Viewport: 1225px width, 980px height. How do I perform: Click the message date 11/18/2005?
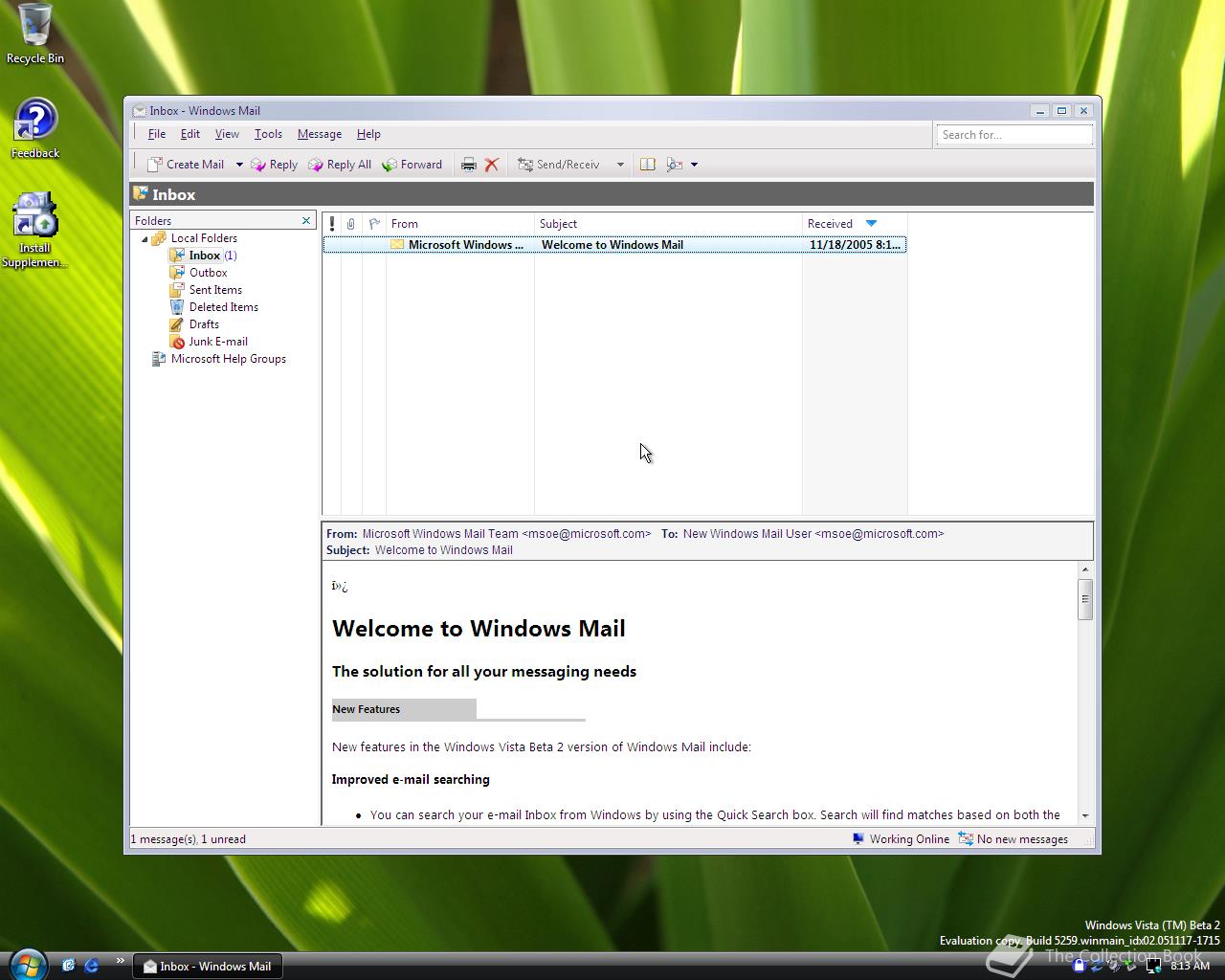tap(855, 245)
